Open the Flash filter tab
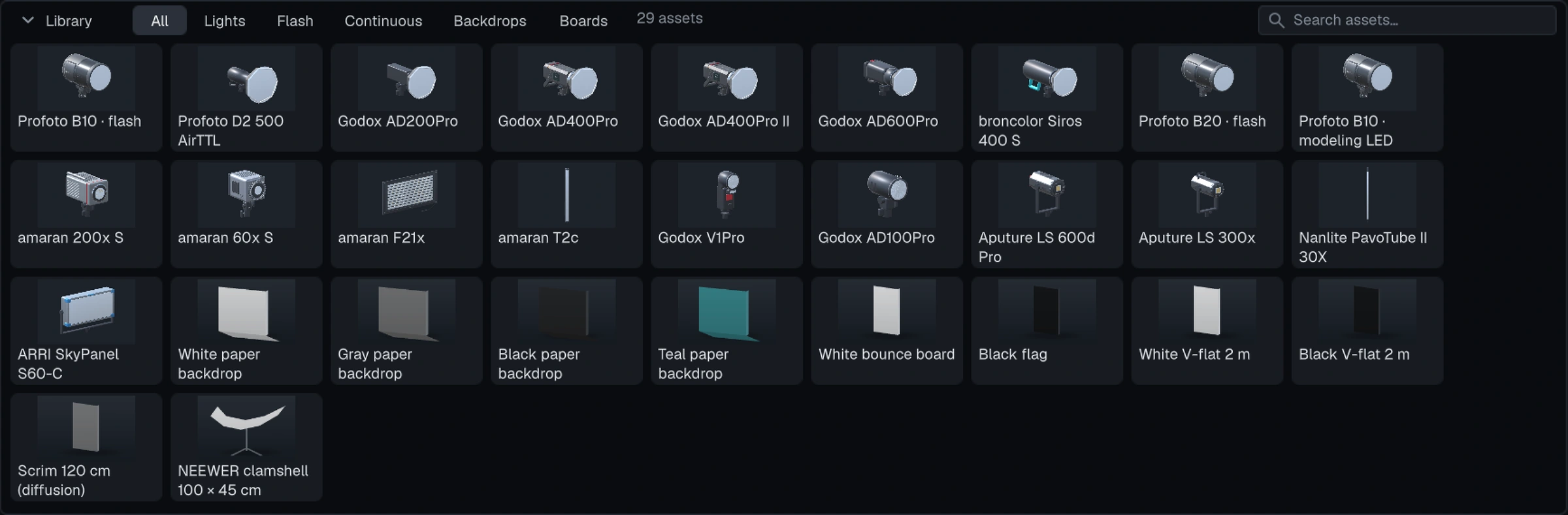Image resolution: width=1568 pixels, height=515 pixels. 295,21
